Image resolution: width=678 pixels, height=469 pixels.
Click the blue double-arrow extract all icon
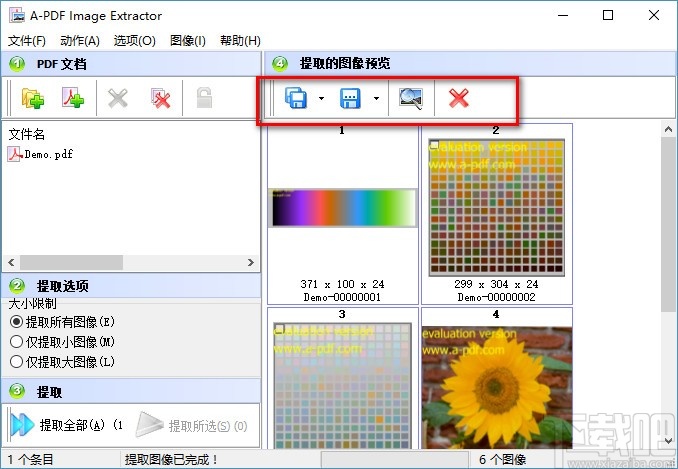coord(22,424)
